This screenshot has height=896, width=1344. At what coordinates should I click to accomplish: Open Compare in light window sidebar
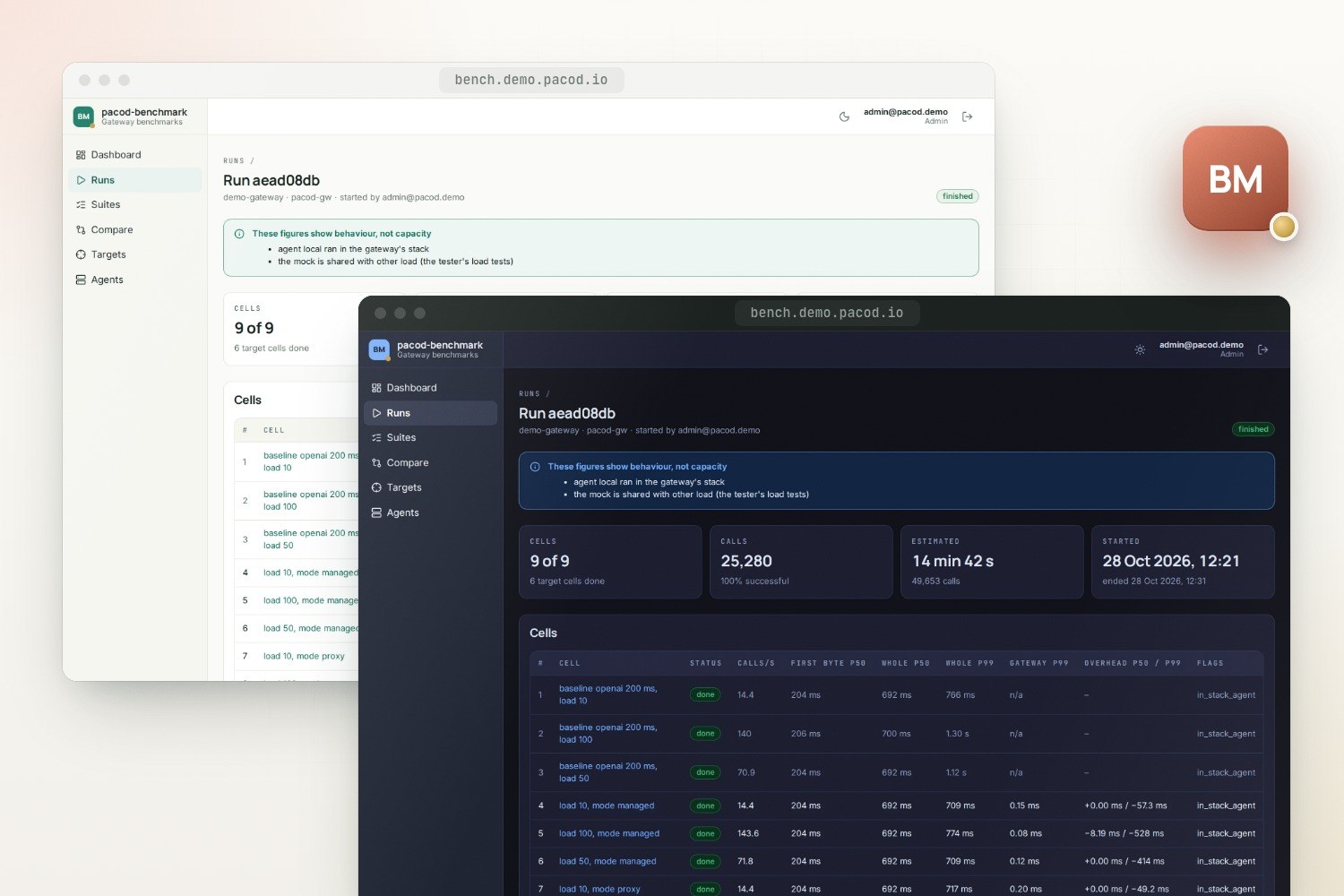click(135, 229)
